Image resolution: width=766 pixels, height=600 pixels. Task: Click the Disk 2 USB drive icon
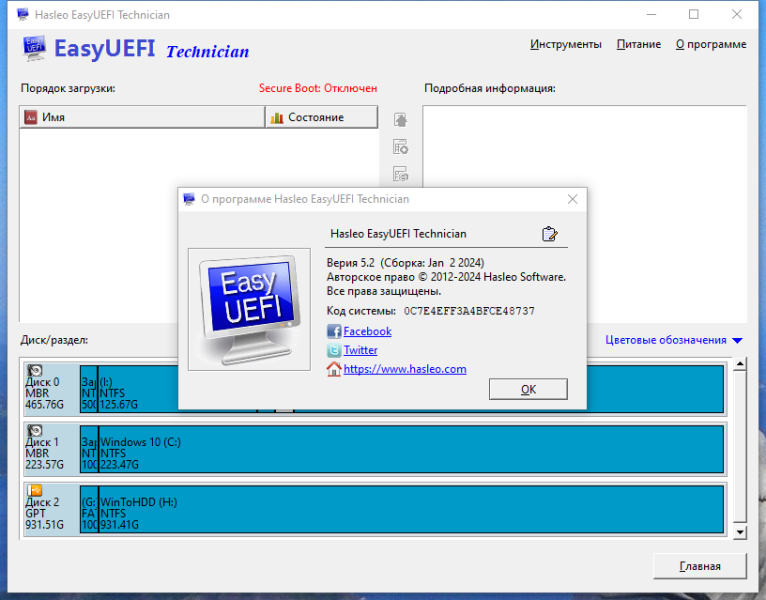point(35,490)
